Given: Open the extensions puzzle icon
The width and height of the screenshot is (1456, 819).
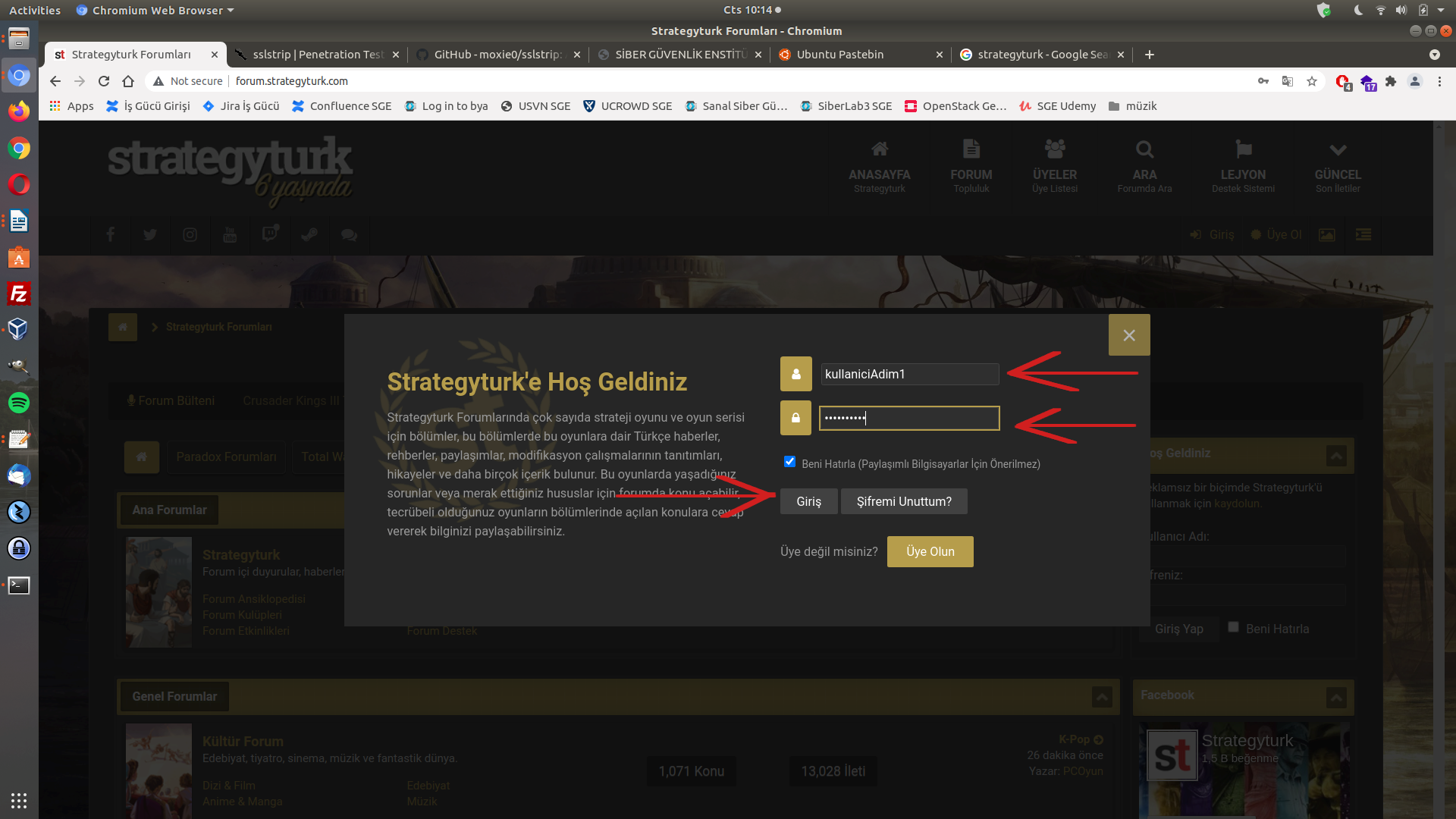Looking at the screenshot, I should [x=1391, y=81].
